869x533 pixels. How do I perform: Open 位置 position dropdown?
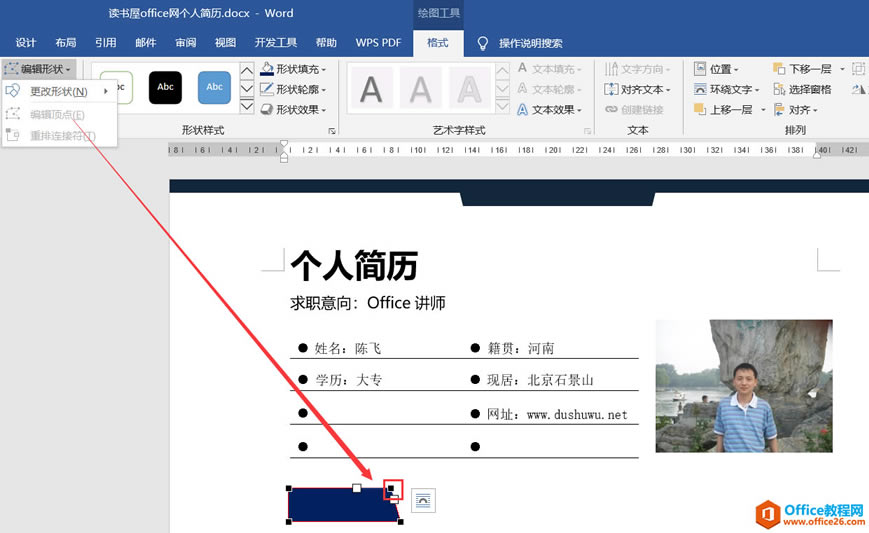pos(717,69)
